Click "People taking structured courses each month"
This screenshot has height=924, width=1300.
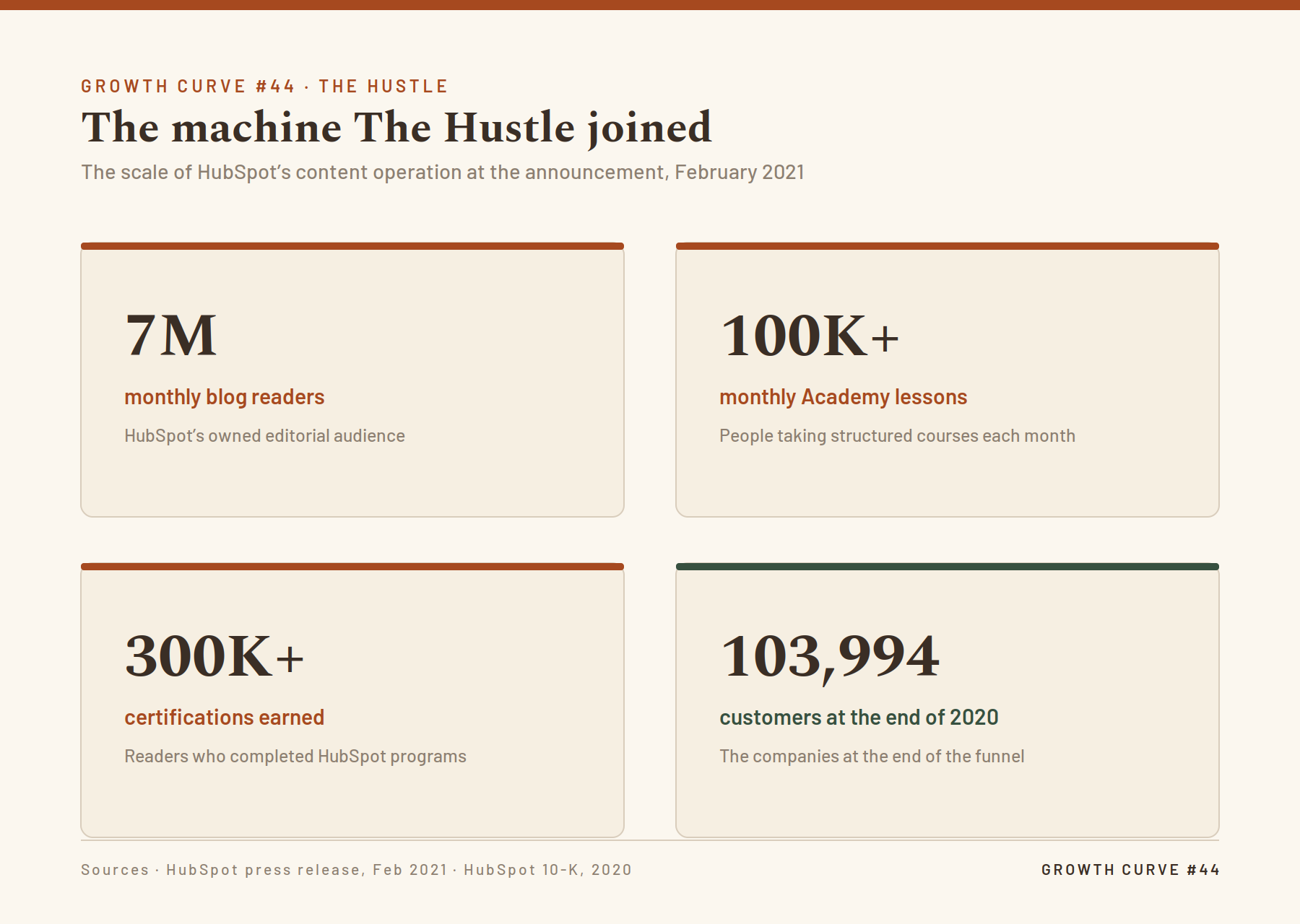coord(897,436)
